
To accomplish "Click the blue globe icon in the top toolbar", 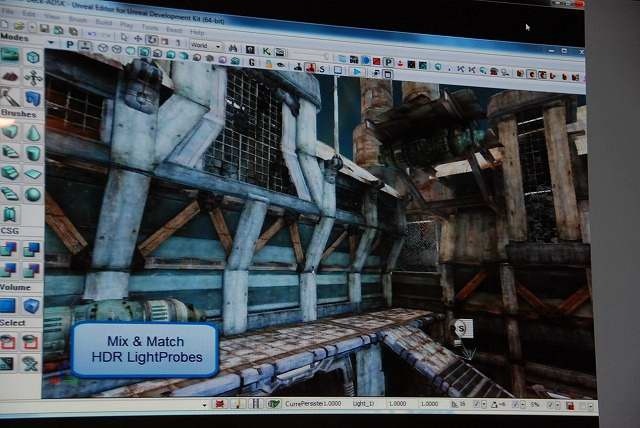I will (x=366, y=61).
